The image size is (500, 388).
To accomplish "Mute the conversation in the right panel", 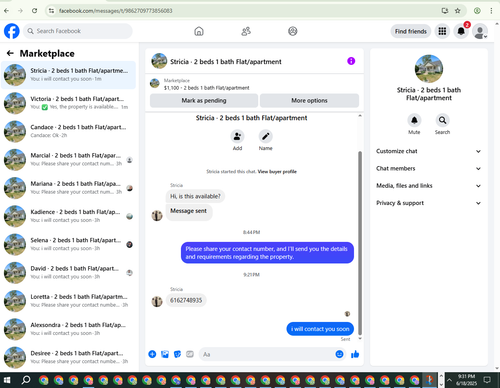I will point(414,120).
